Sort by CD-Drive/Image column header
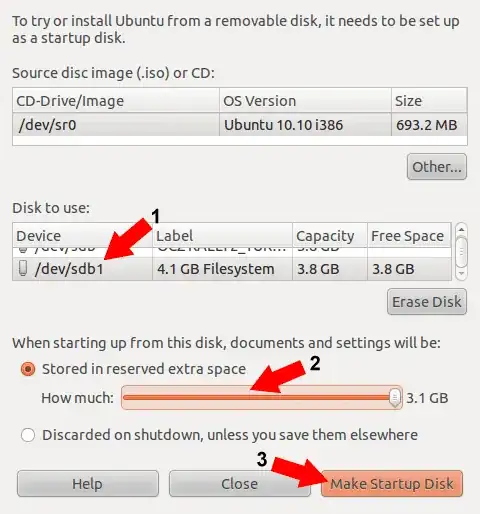480x514 pixels. click(116, 101)
